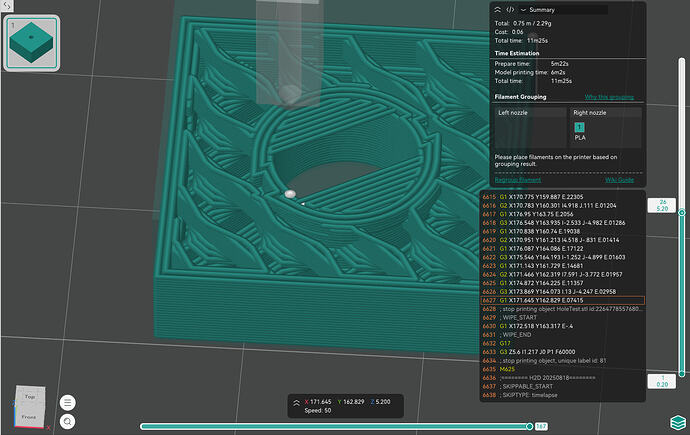Select G-code line 6635 M625

[x=562, y=369]
